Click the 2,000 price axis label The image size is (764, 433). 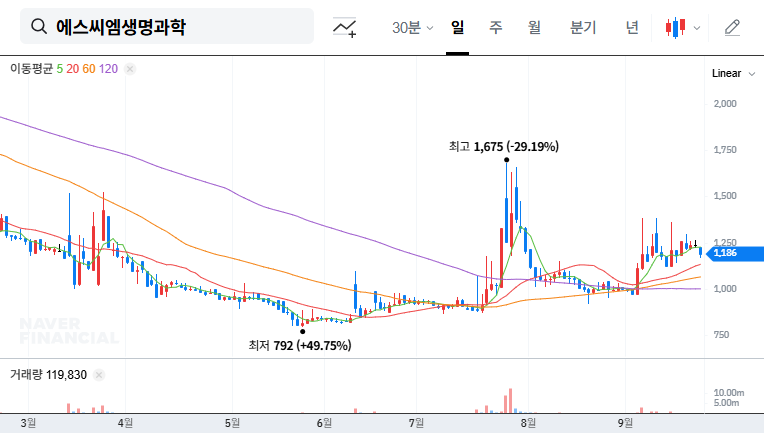pyautogui.click(x=725, y=104)
